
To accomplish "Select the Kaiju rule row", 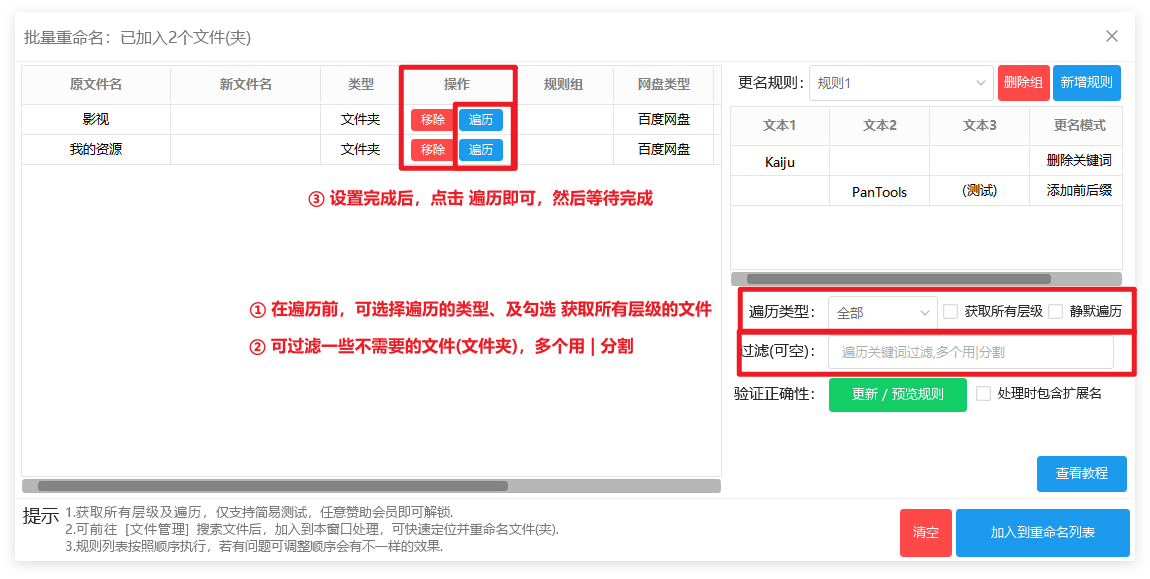I will tap(780, 161).
